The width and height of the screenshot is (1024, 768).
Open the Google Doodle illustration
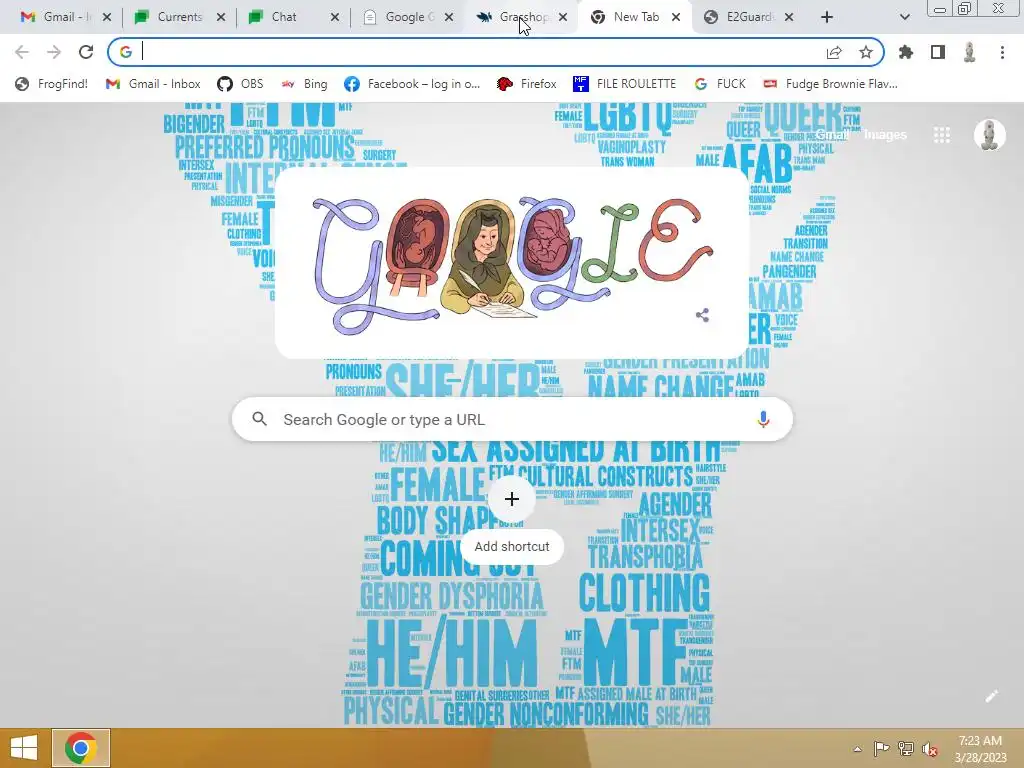pos(511,264)
